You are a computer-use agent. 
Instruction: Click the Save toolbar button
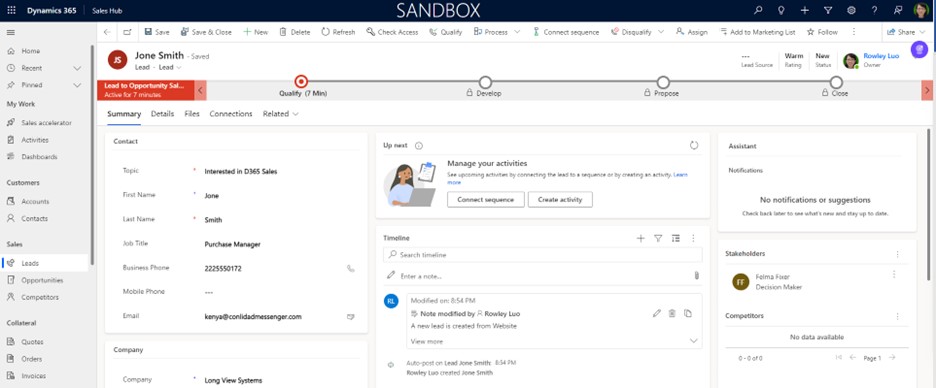point(157,32)
